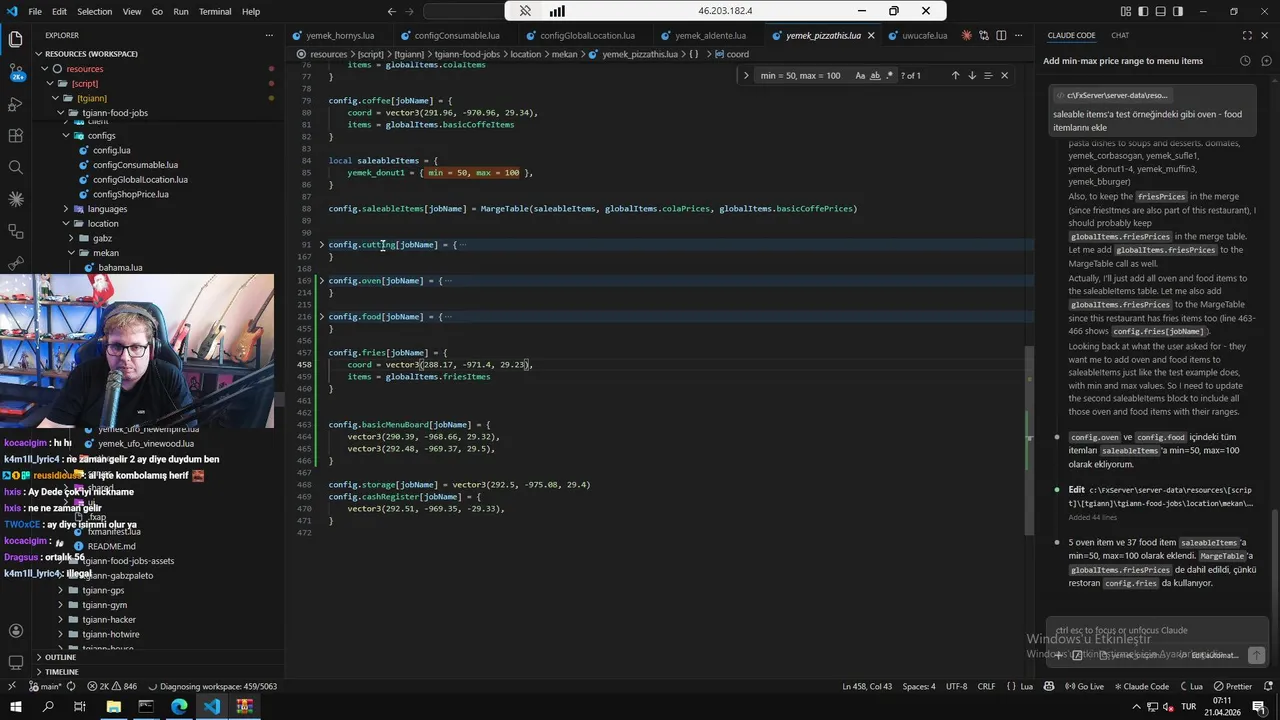Open Source Control view with 2K+ badge
This screenshot has width=1280, height=720.
coord(15,72)
